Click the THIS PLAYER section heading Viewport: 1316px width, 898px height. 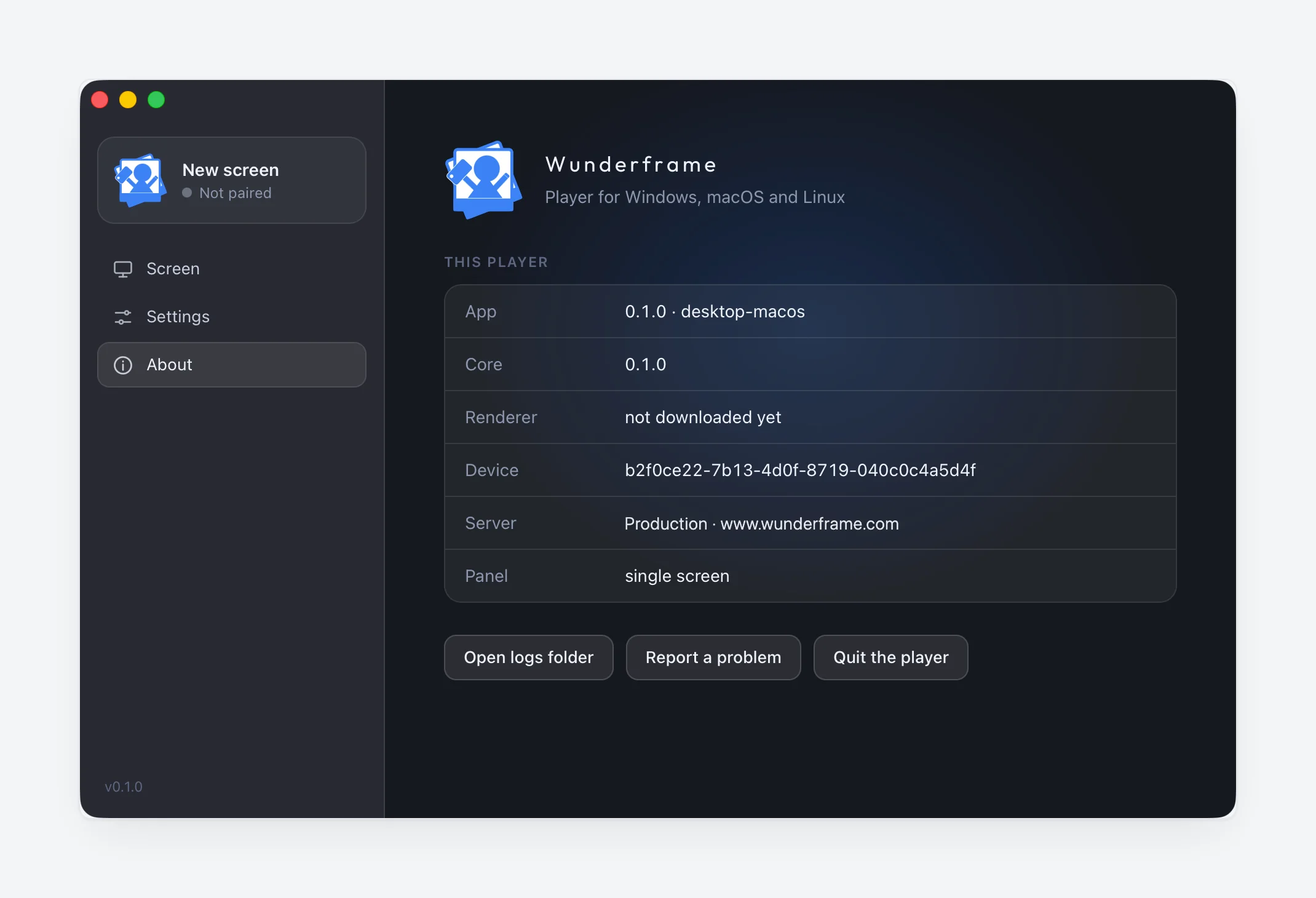[496, 262]
